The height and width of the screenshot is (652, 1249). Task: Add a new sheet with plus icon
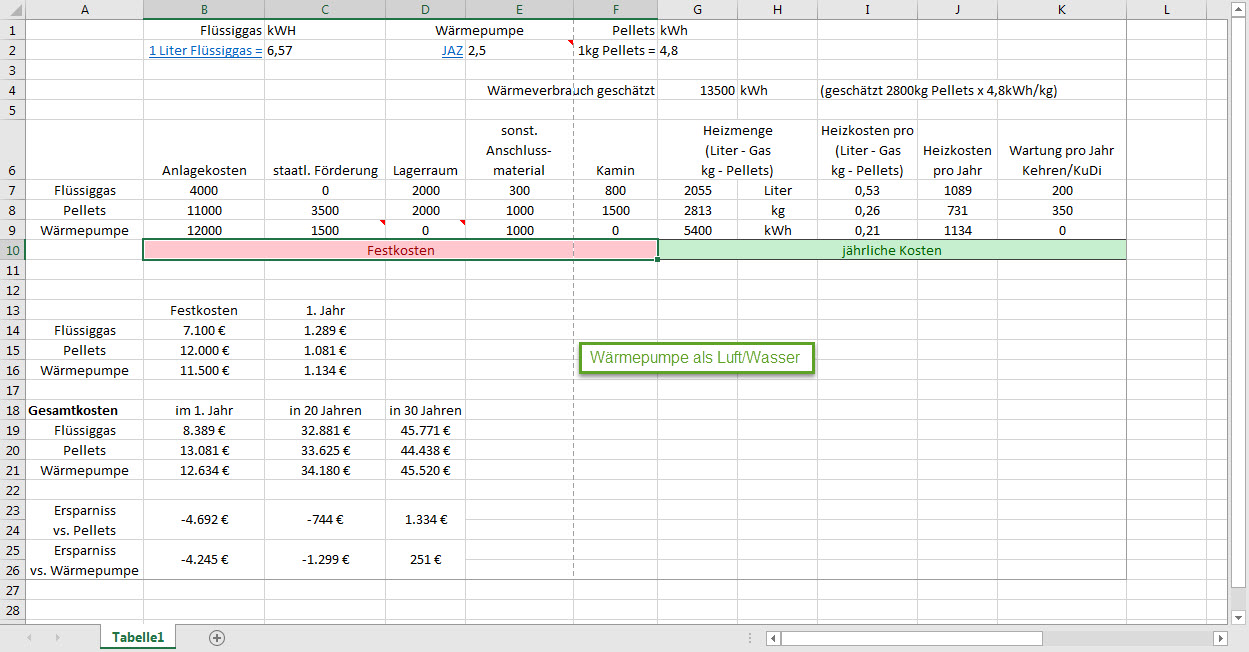tap(217, 637)
